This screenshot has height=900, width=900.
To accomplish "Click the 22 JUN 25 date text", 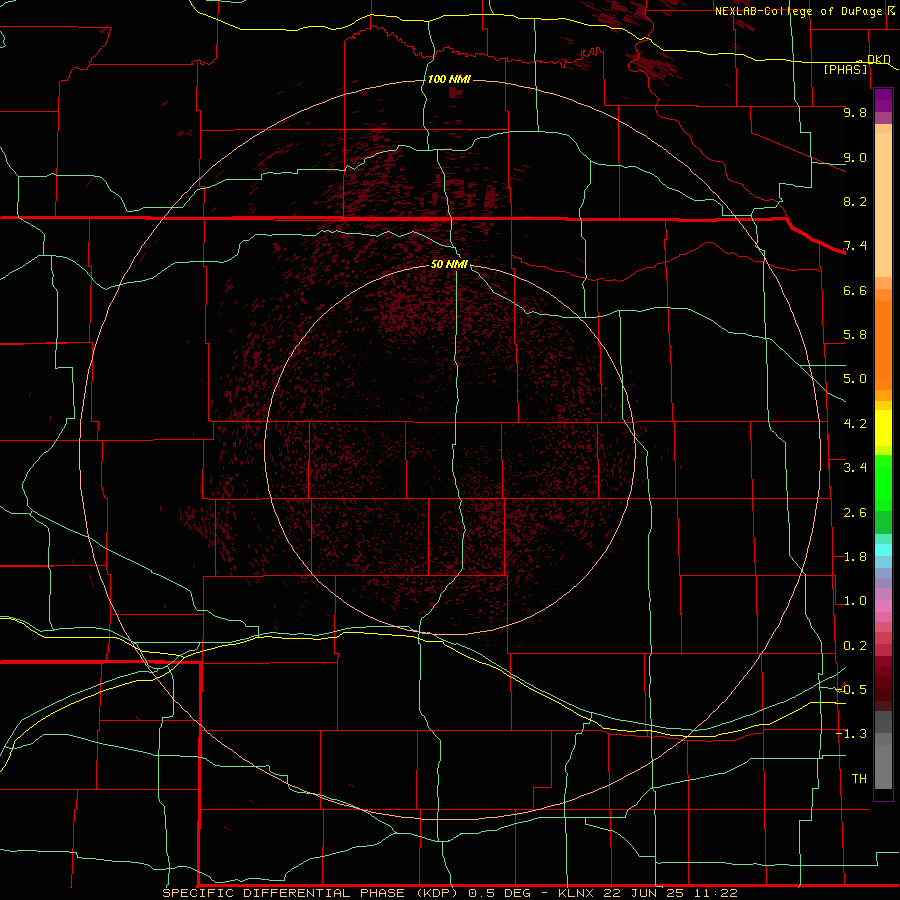I will pos(643,893).
